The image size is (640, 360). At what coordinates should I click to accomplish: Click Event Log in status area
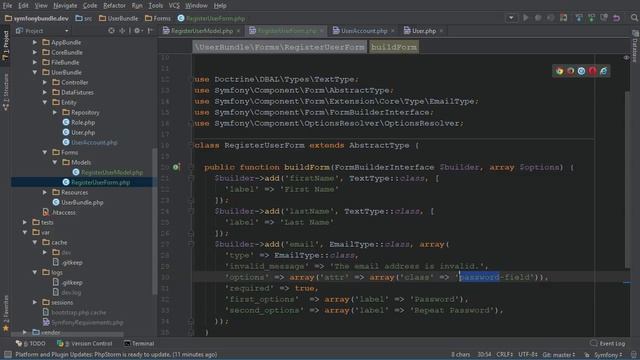click(x=607, y=343)
